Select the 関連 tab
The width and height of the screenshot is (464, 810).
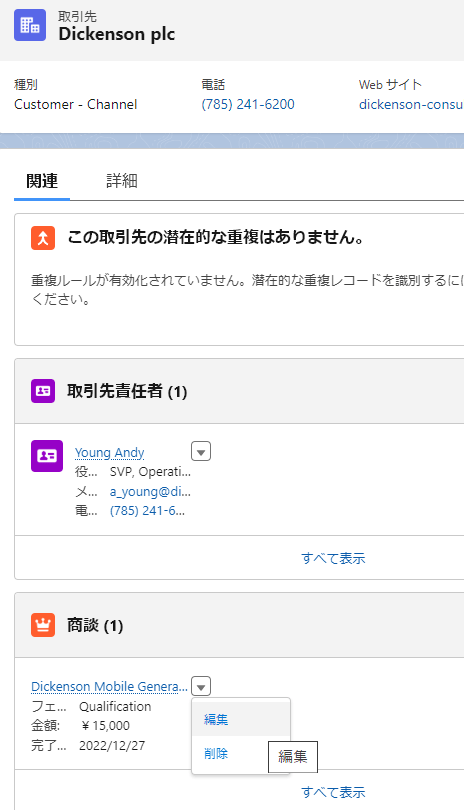coord(42,181)
